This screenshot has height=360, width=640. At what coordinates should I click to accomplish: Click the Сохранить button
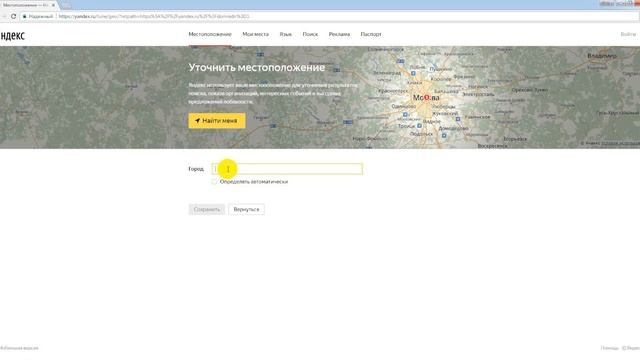[207, 209]
